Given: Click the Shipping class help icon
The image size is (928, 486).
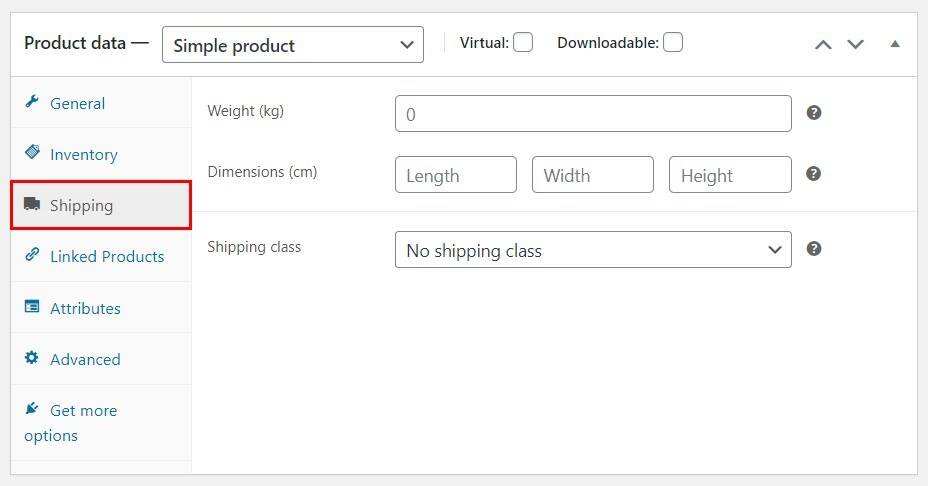Looking at the screenshot, I should point(814,249).
